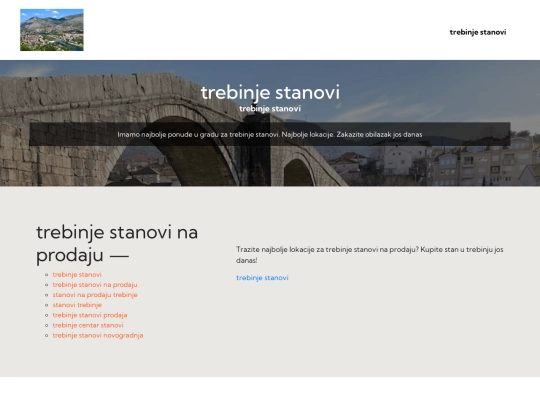The image size is (540, 405).
Task: Click the heading trebinje stanovi na prodaju
Action: point(117,243)
